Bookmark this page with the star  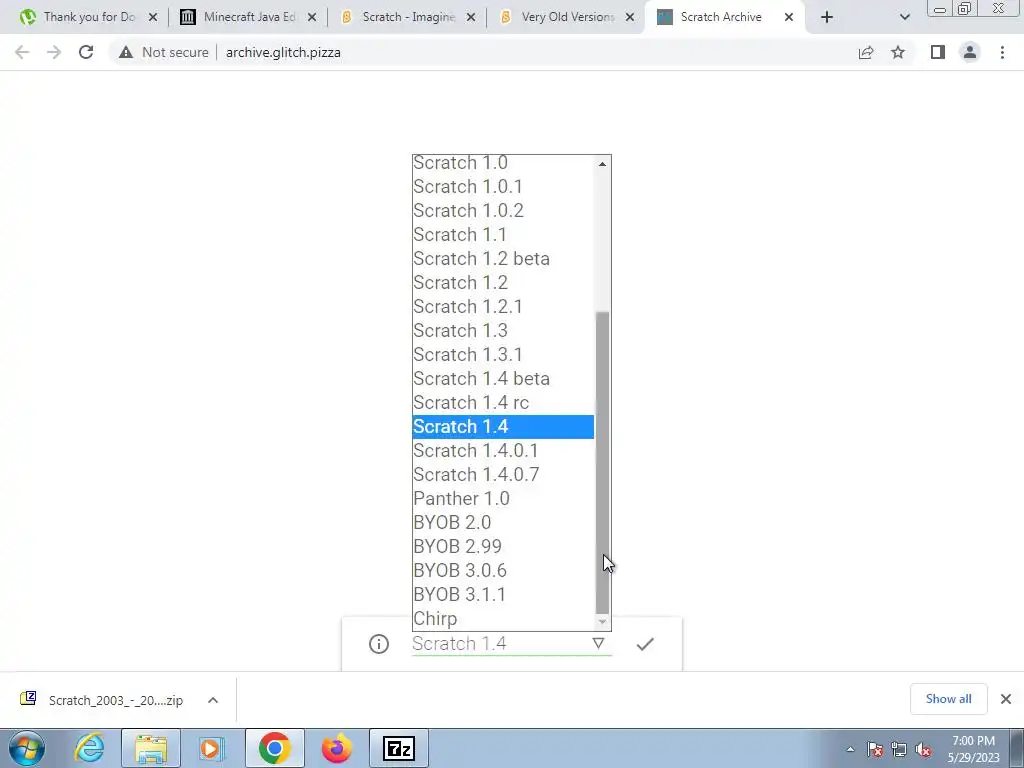[898, 52]
